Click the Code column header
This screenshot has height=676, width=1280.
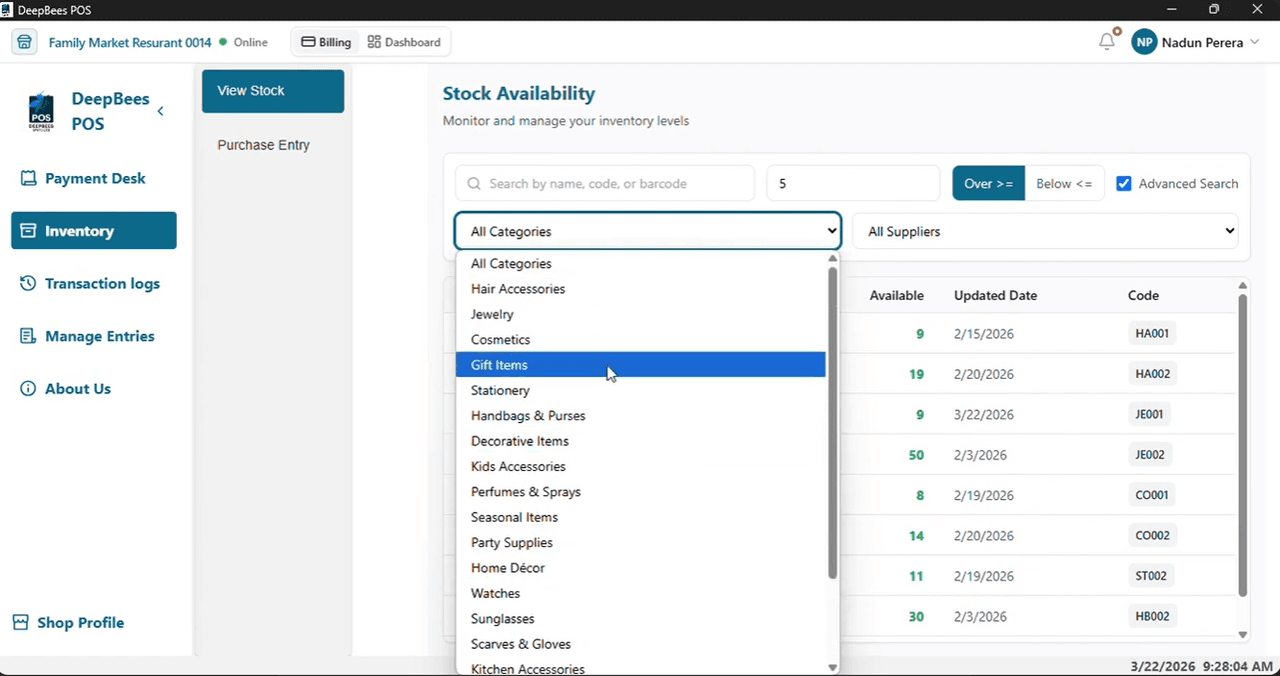1143,296
